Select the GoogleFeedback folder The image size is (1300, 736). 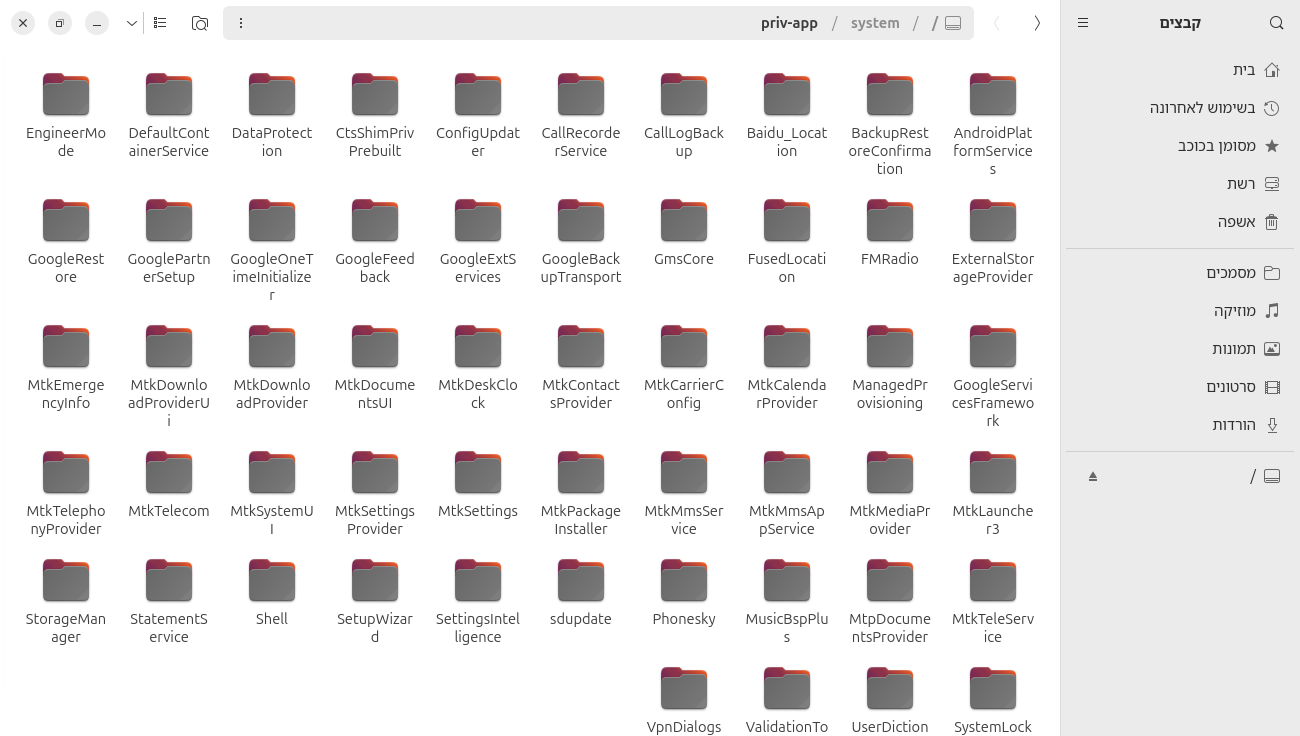[x=375, y=242]
